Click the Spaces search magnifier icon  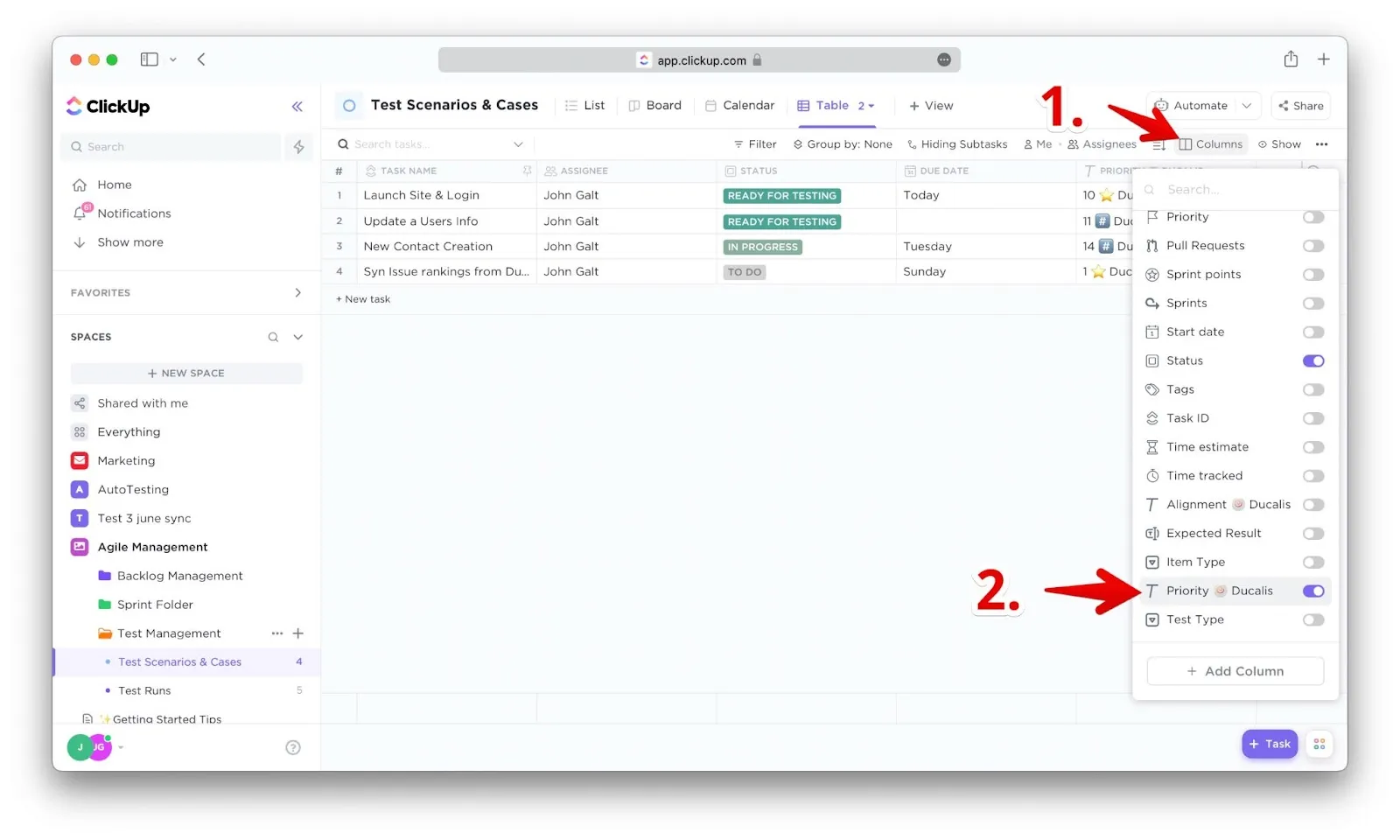[273, 337]
